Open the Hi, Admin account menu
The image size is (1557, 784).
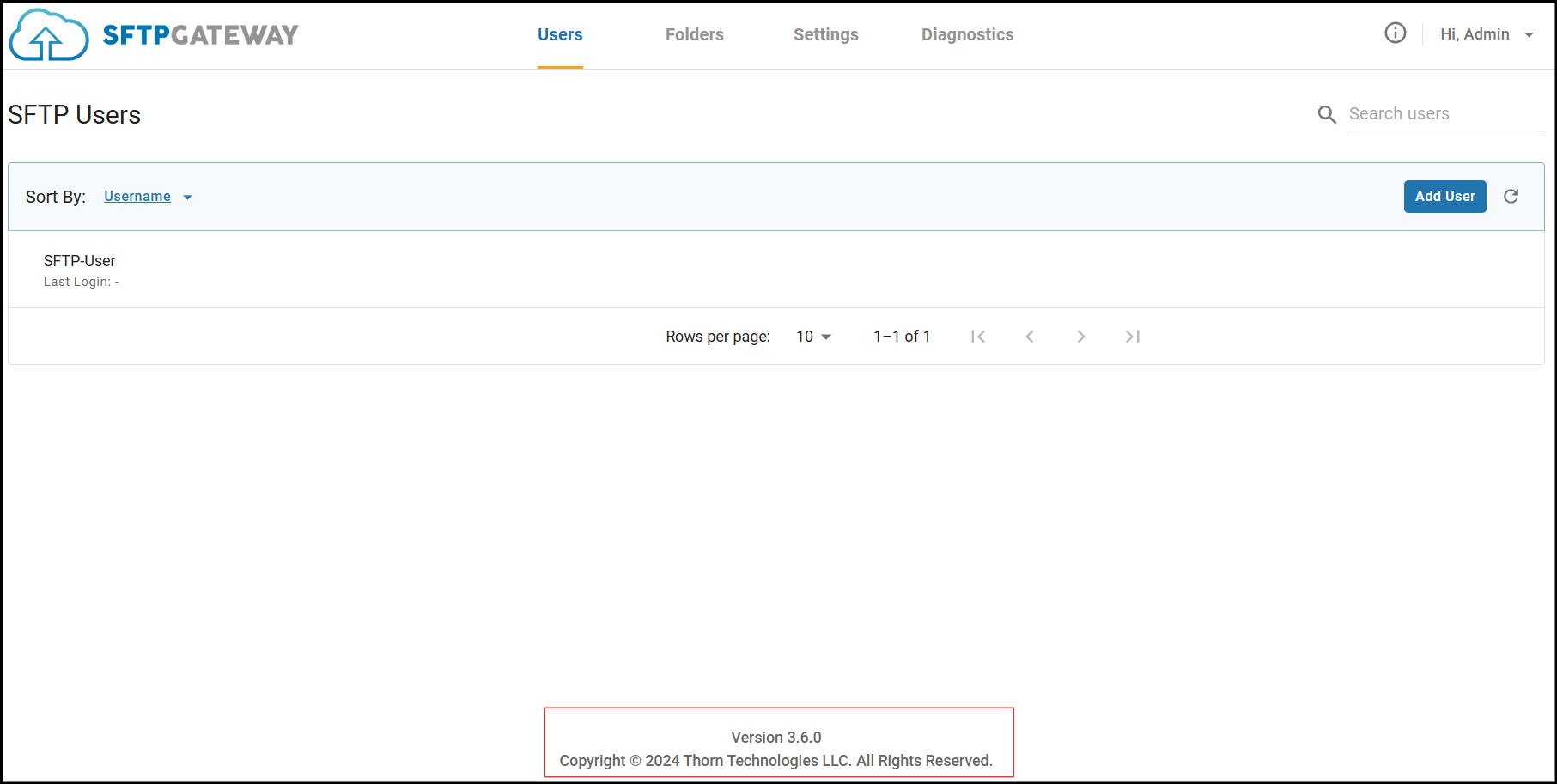click(1487, 34)
